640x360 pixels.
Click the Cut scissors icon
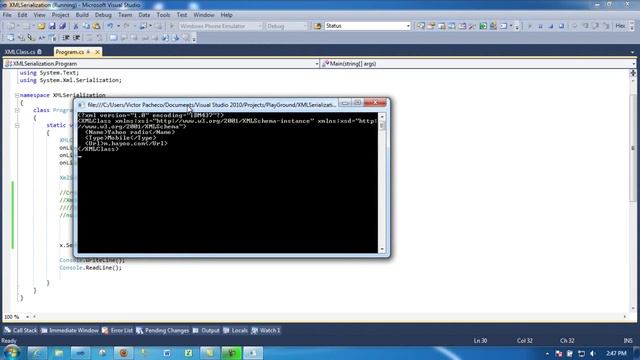tap(76, 26)
